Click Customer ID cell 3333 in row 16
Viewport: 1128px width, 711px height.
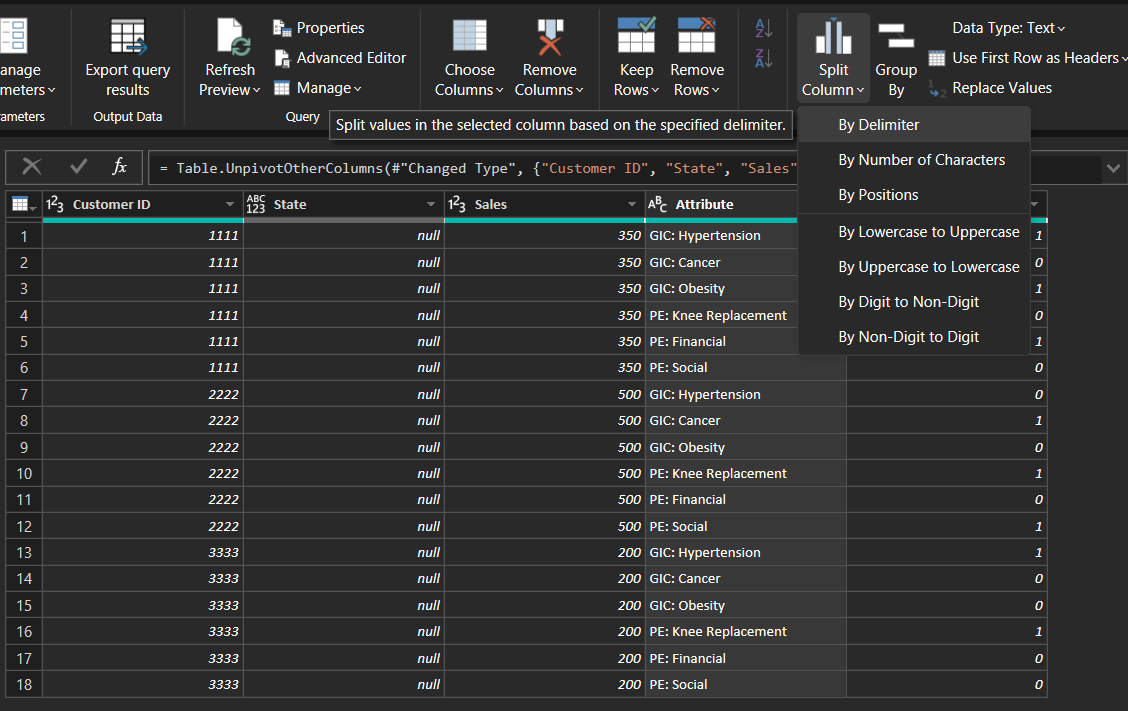143,631
